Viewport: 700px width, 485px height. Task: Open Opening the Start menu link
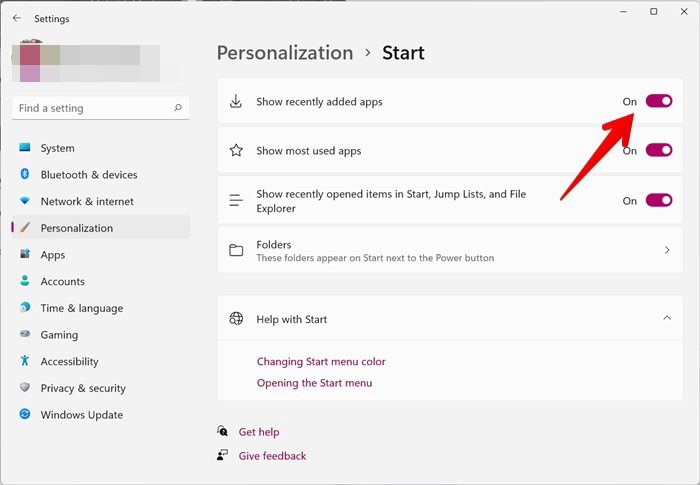click(x=314, y=383)
